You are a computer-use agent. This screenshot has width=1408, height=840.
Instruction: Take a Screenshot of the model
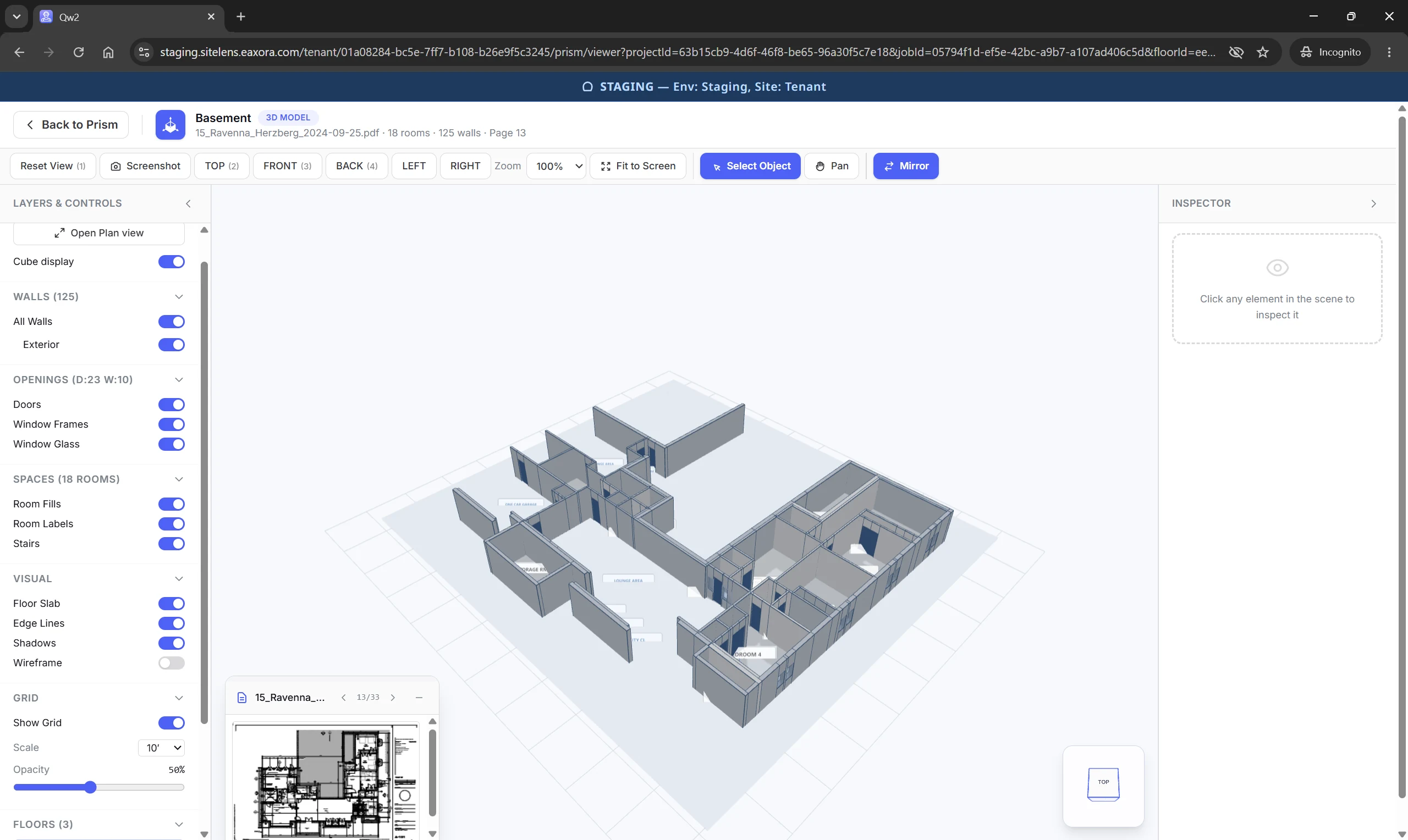click(146, 166)
